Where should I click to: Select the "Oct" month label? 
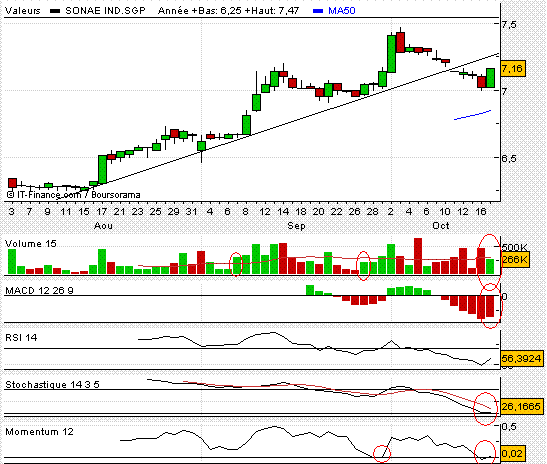(441, 226)
